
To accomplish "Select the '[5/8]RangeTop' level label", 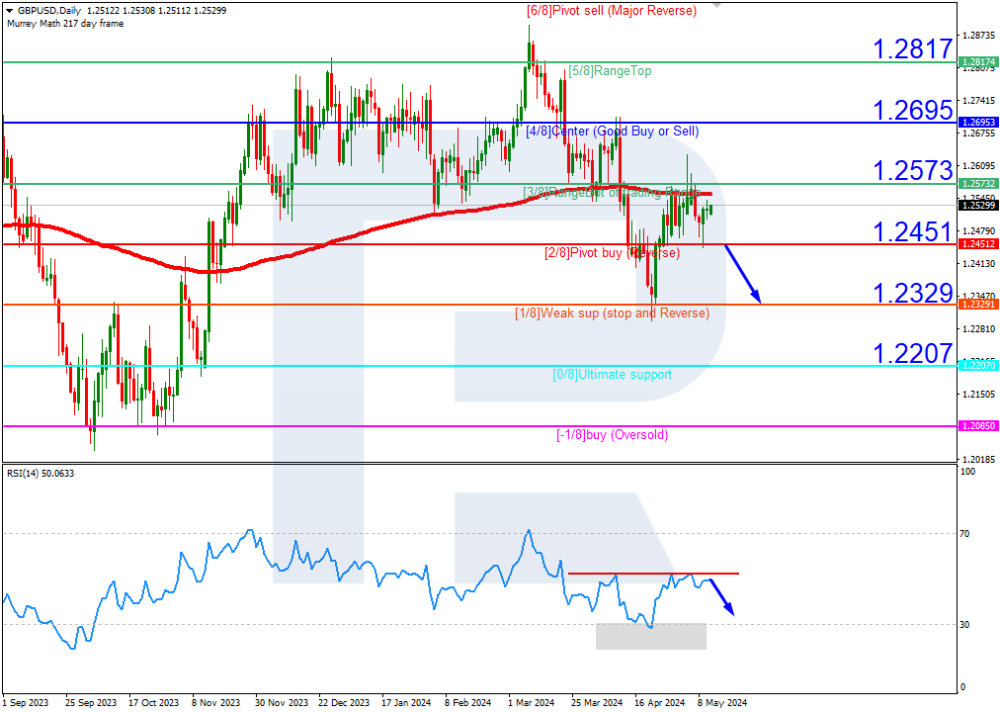I will click(x=609, y=72).
